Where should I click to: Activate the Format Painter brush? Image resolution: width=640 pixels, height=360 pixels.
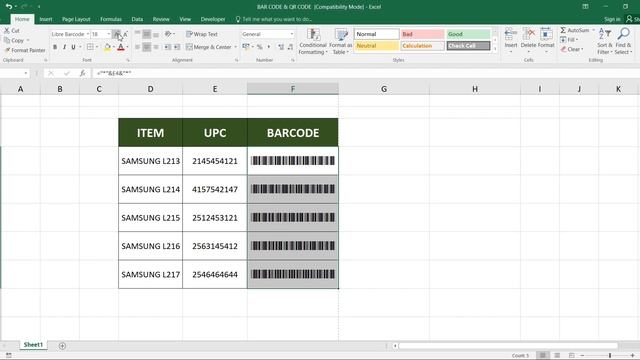(7, 50)
